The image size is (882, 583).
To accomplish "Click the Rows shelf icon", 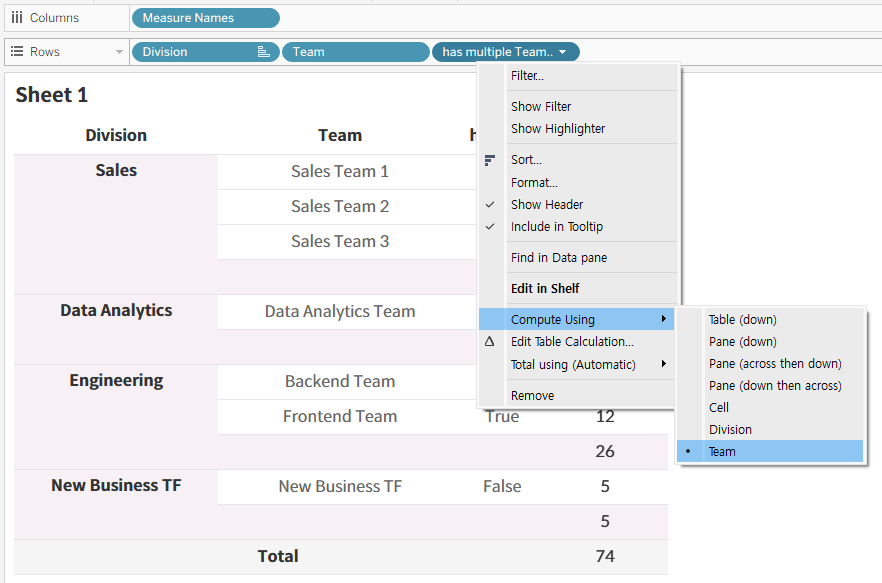I will tap(17, 52).
